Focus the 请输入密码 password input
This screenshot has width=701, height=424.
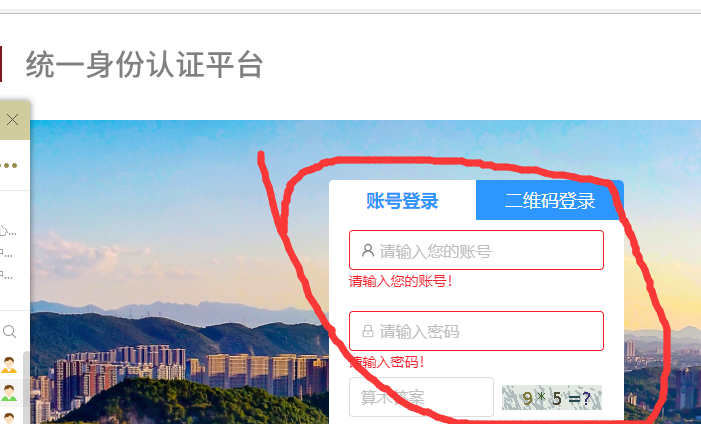(x=477, y=331)
